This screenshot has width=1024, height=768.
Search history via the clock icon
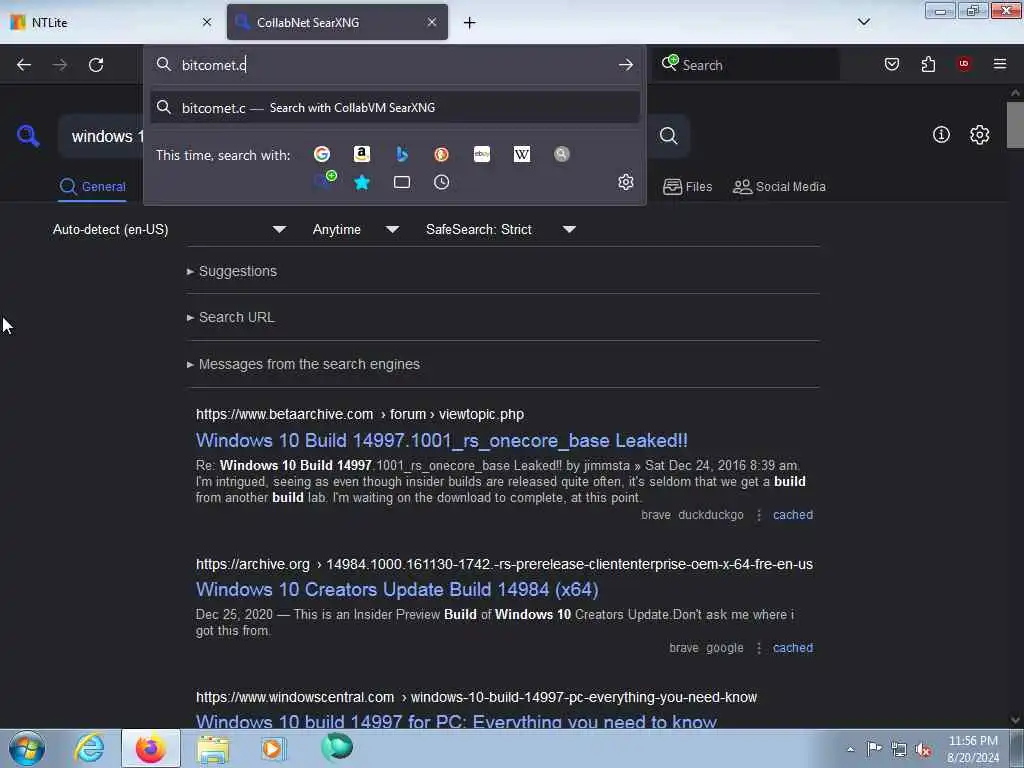(x=441, y=182)
